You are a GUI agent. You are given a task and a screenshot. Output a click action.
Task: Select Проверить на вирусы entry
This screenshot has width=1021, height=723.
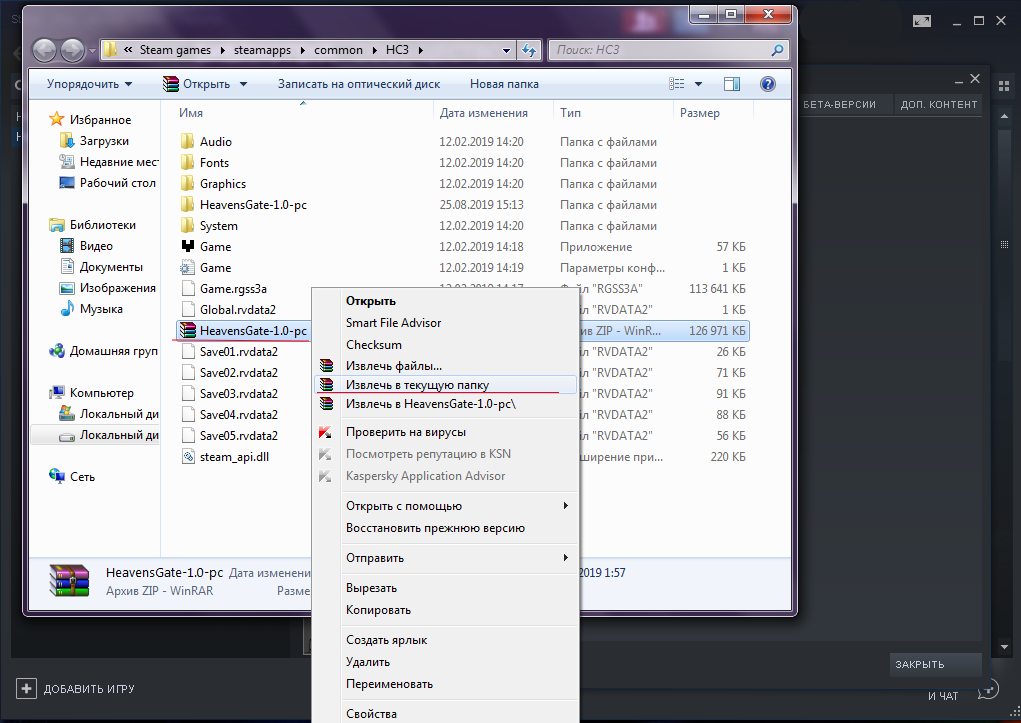[x=445, y=432]
